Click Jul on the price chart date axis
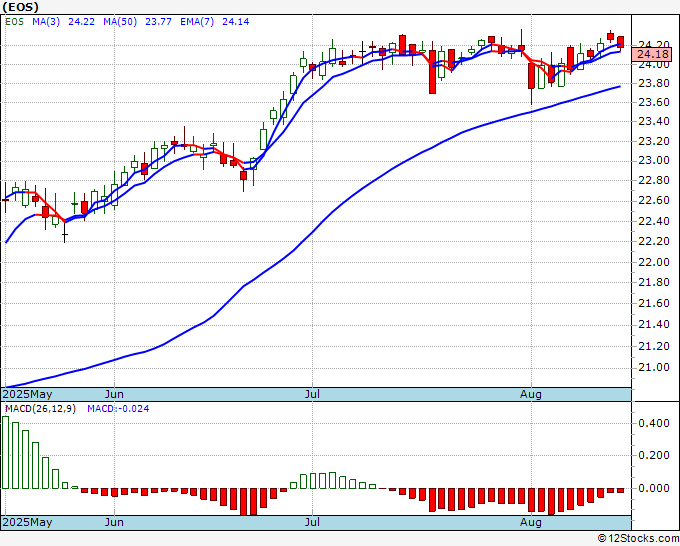680x546 pixels. click(x=312, y=394)
